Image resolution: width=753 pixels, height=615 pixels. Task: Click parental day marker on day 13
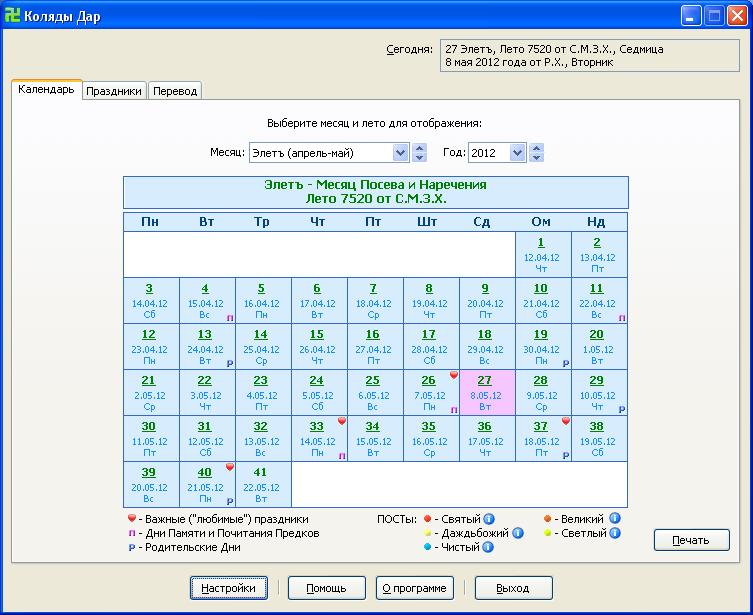230,363
